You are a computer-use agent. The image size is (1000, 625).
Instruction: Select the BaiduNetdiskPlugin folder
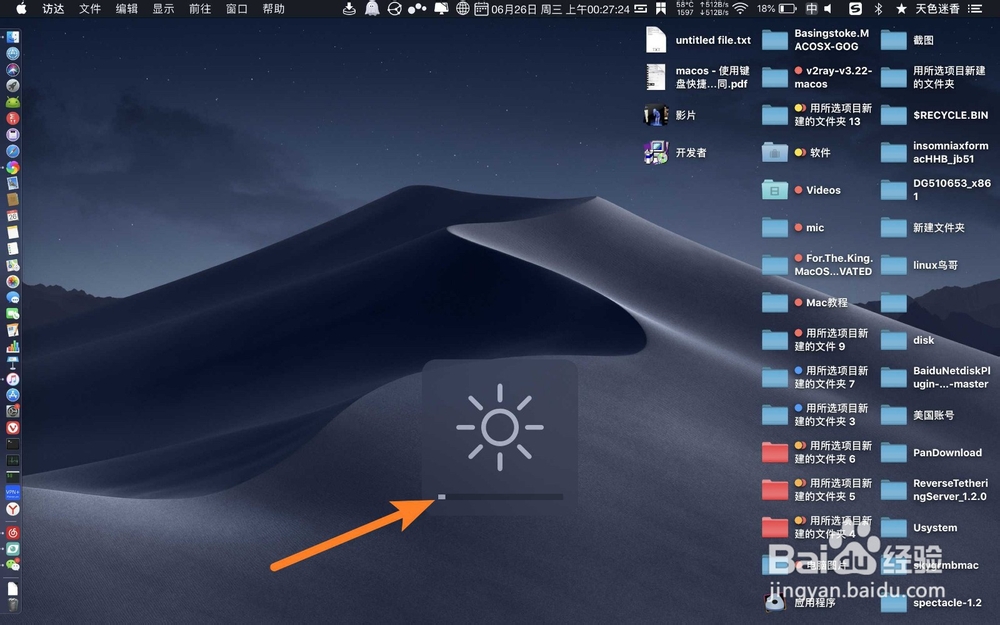(893, 378)
